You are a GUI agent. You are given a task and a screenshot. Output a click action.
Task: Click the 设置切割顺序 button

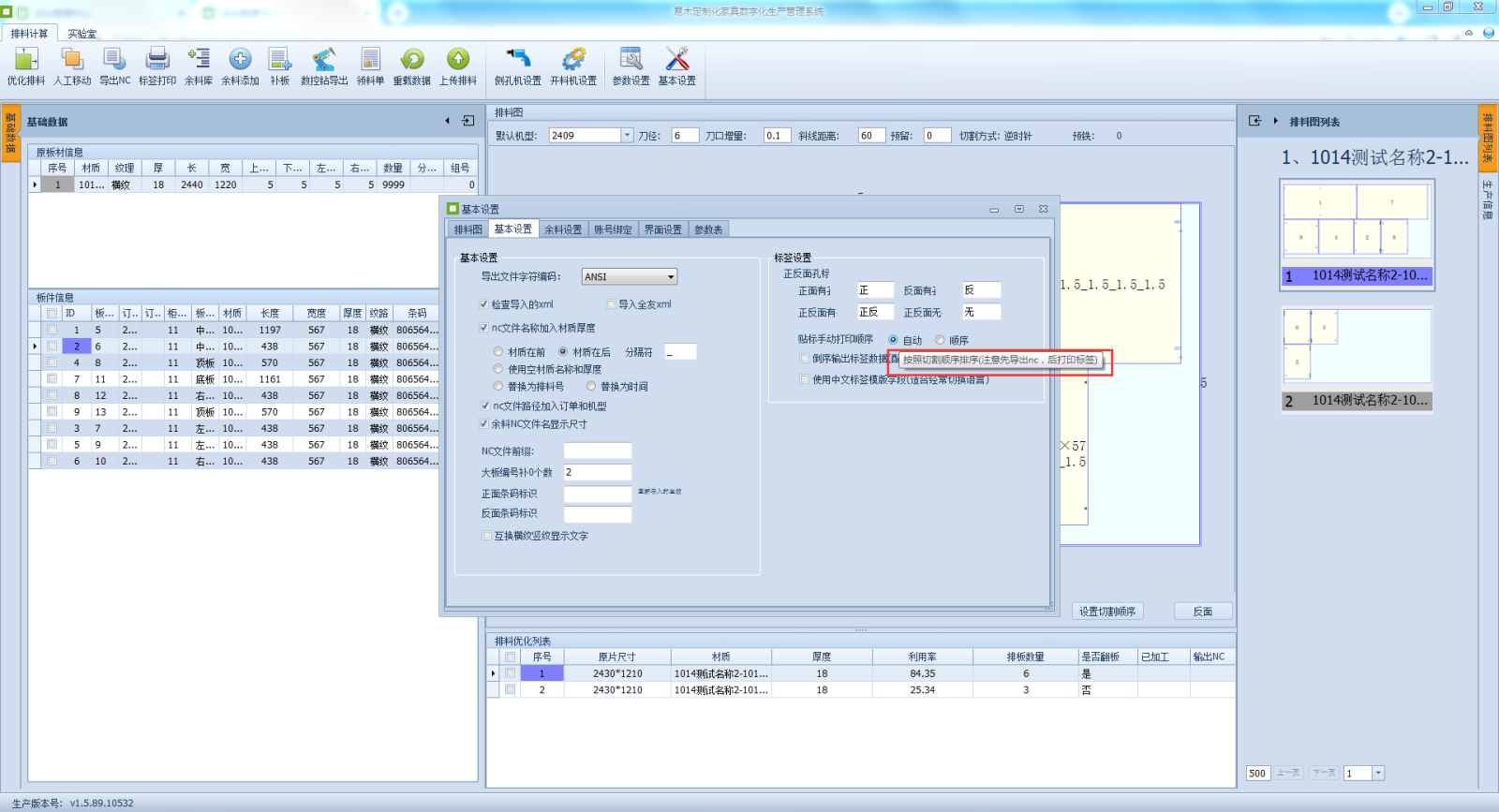point(1107,612)
